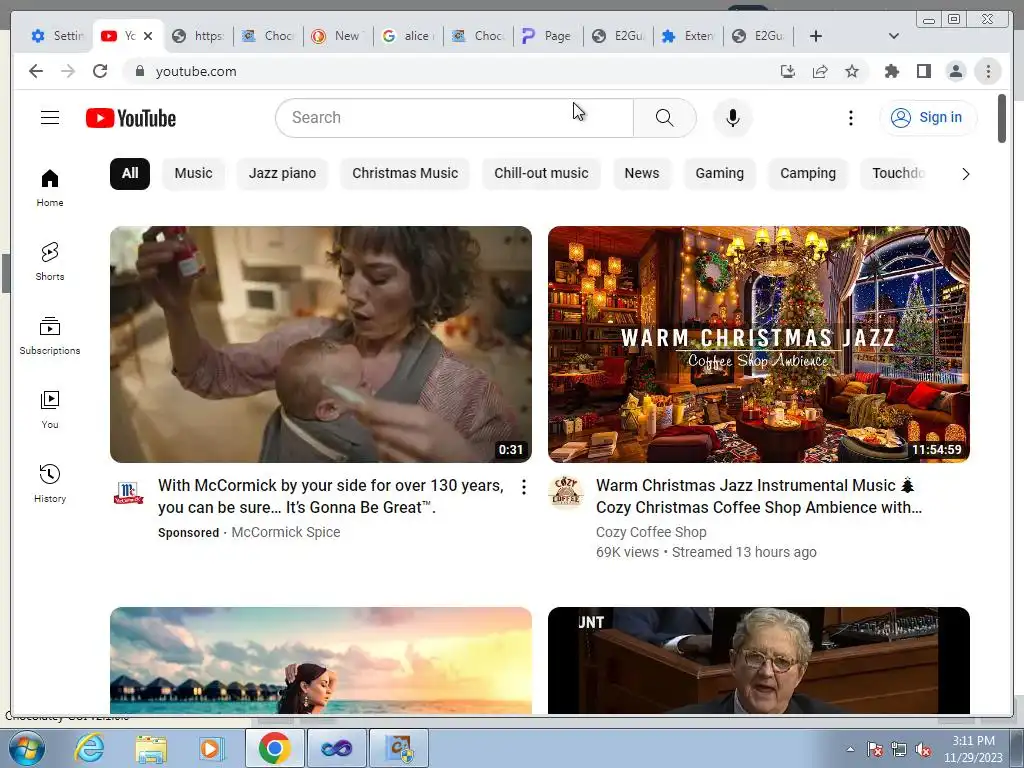View site information lock icon
The width and height of the screenshot is (1024, 768).
139,71
